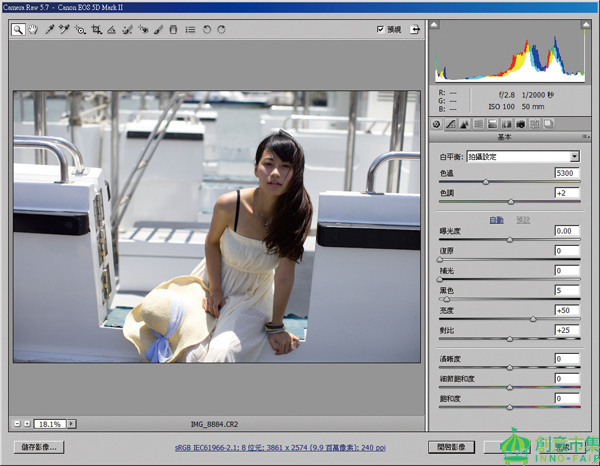The width and height of the screenshot is (600, 466).
Task: Click the 色溫 value field showing 5300
Action: coord(567,173)
